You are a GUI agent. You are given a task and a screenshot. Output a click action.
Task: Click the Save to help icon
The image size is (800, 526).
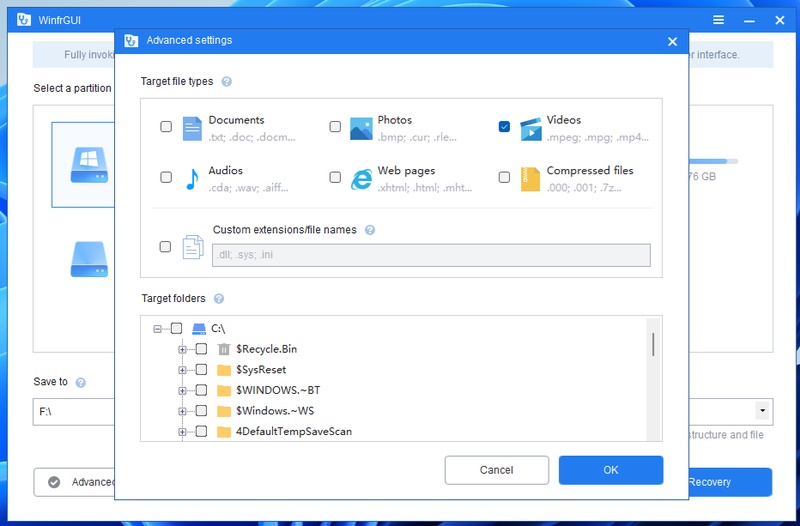[x=81, y=383]
